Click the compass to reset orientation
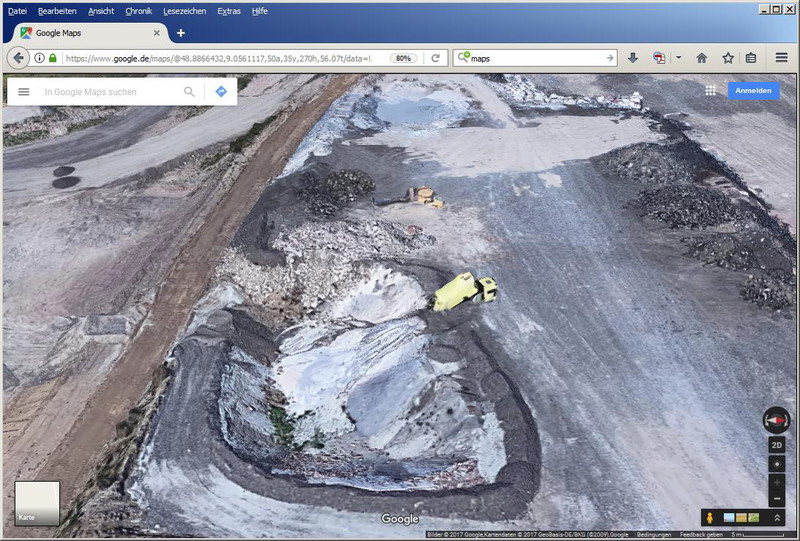The image size is (800, 541). pos(776,420)
